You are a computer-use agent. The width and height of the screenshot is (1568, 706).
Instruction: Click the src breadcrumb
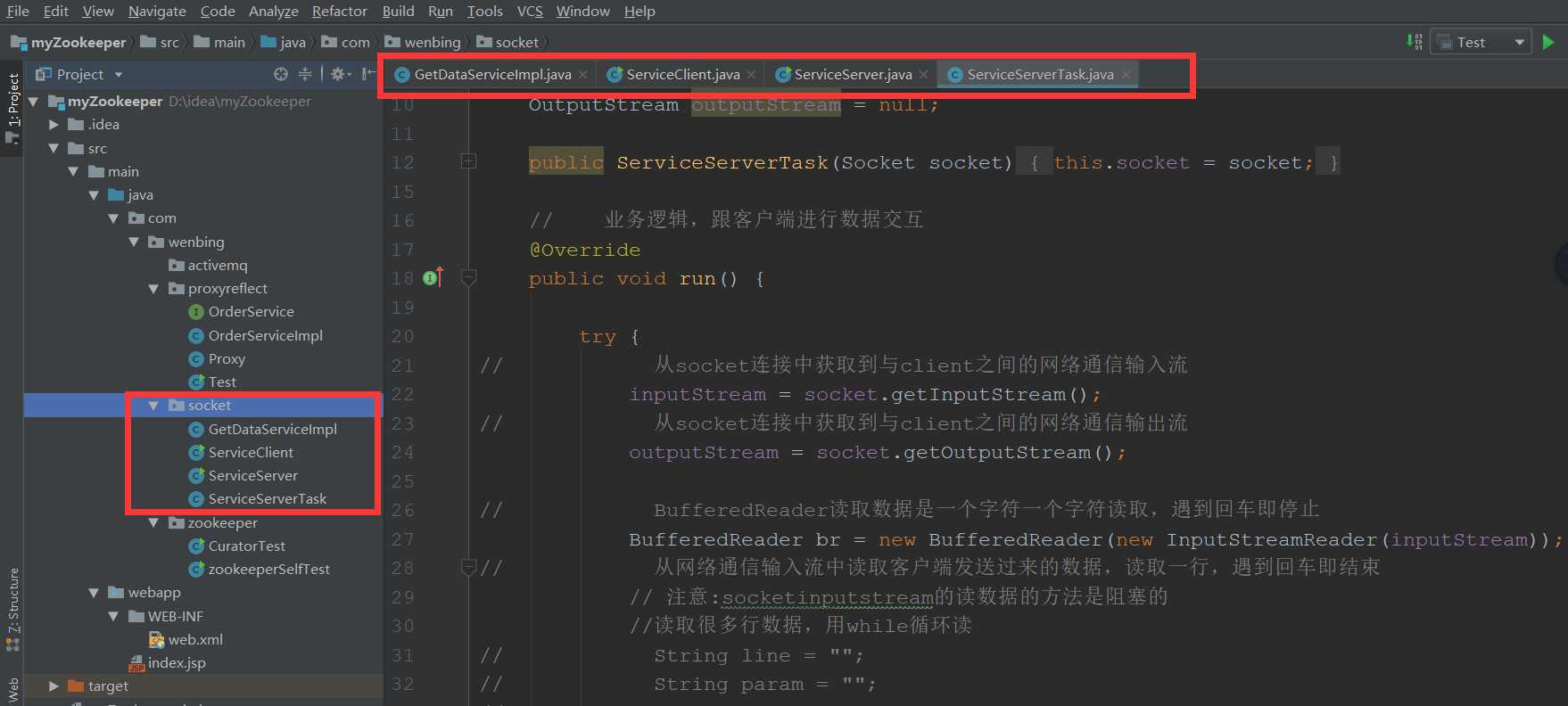click(160, 42)
